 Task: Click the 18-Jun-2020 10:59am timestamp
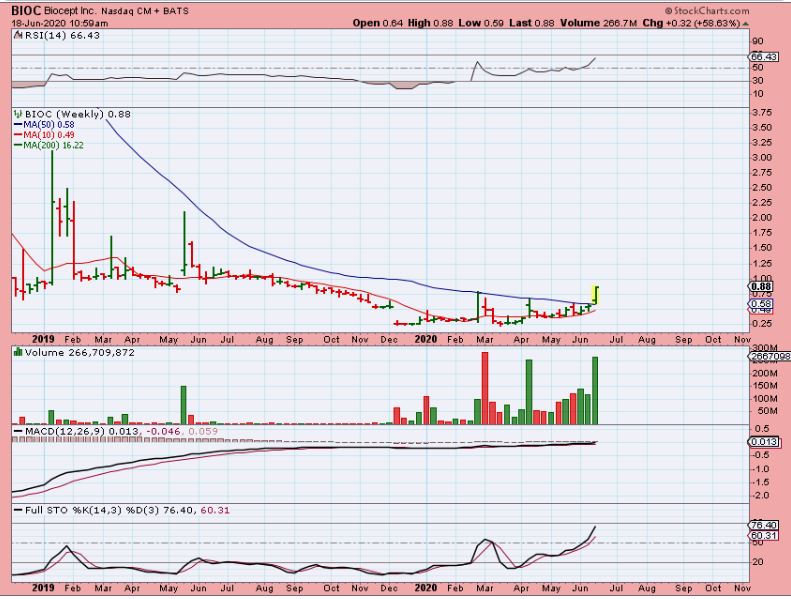point(60,23)
